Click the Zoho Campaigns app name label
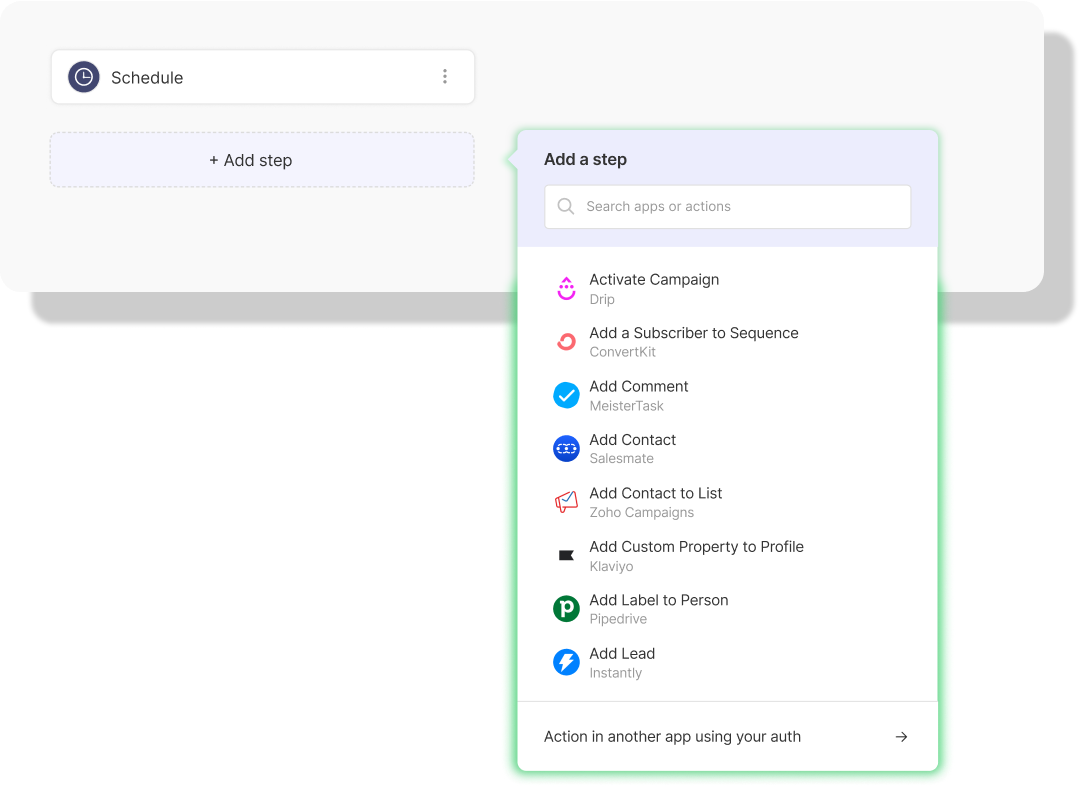Viewport: 1080px width, 787px height. click(x=641, y=513)
